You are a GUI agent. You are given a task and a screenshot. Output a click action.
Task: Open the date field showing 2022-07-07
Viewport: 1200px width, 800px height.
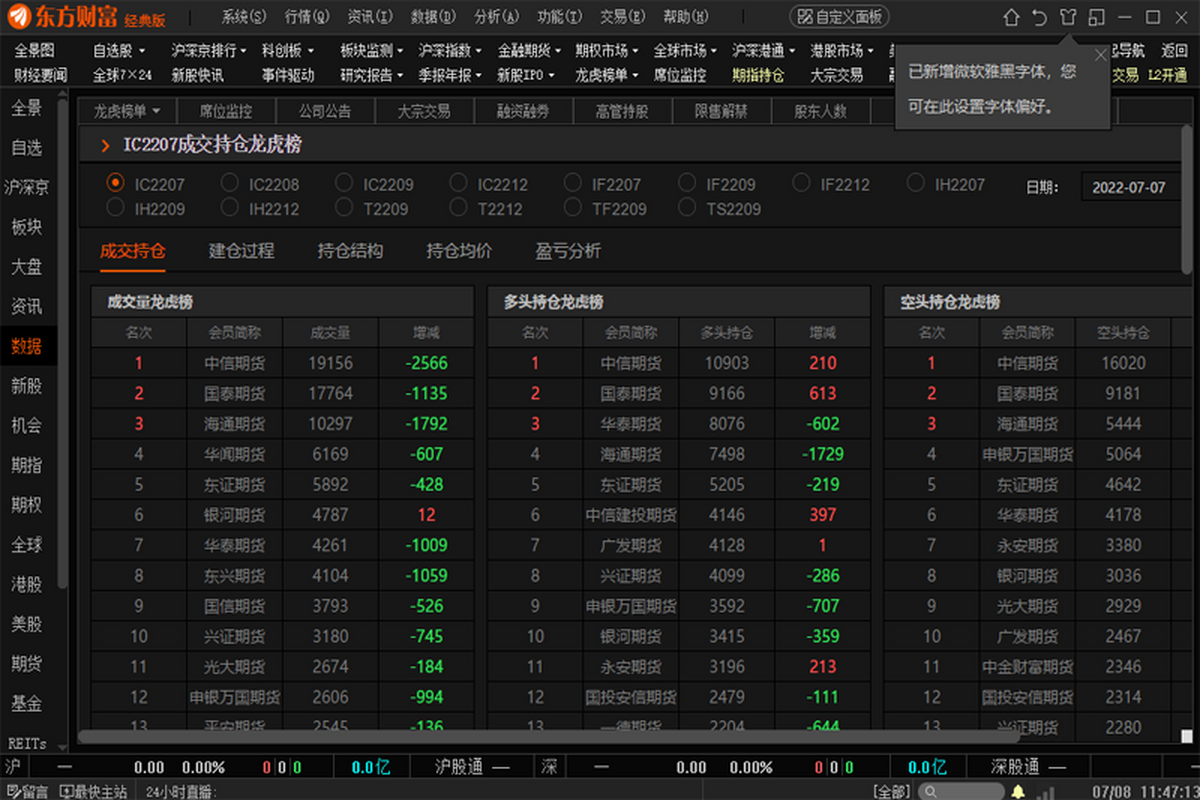coord(1128,187)
